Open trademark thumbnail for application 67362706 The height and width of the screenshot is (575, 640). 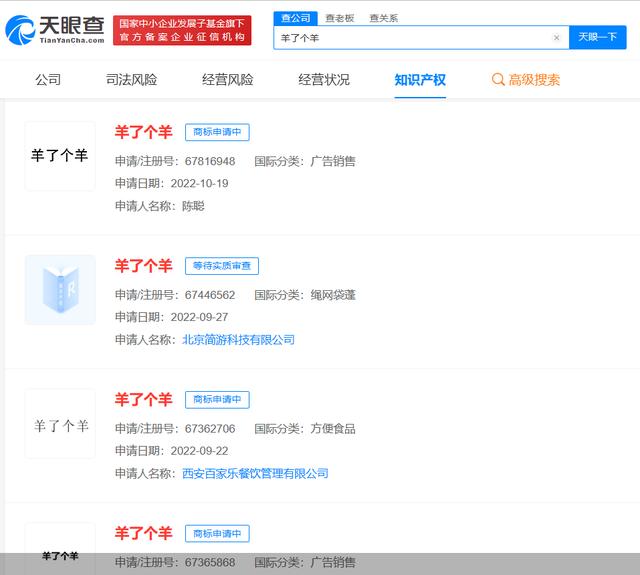[x=60, y=424]
